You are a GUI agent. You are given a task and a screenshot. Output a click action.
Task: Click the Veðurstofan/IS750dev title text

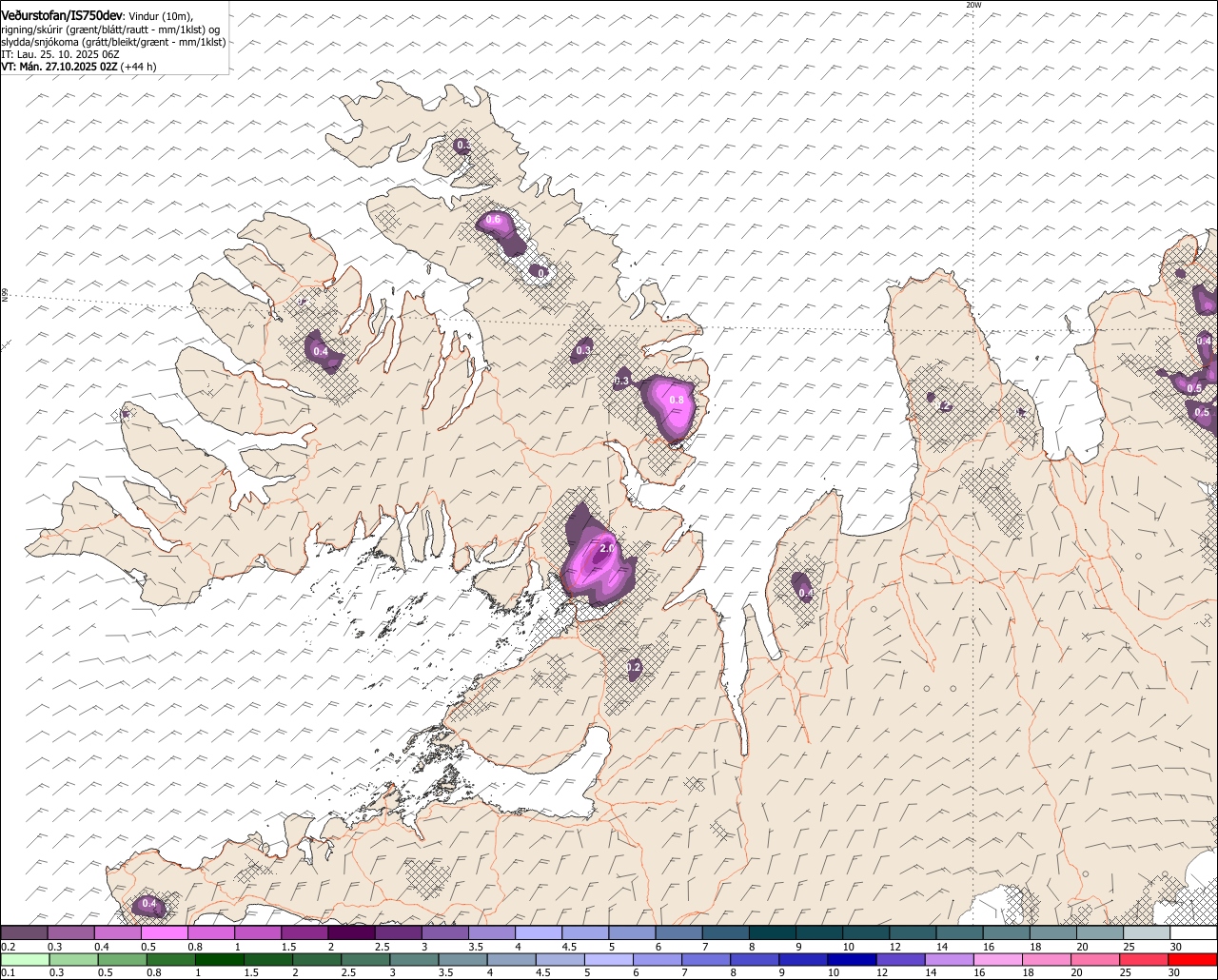point(62,15)
